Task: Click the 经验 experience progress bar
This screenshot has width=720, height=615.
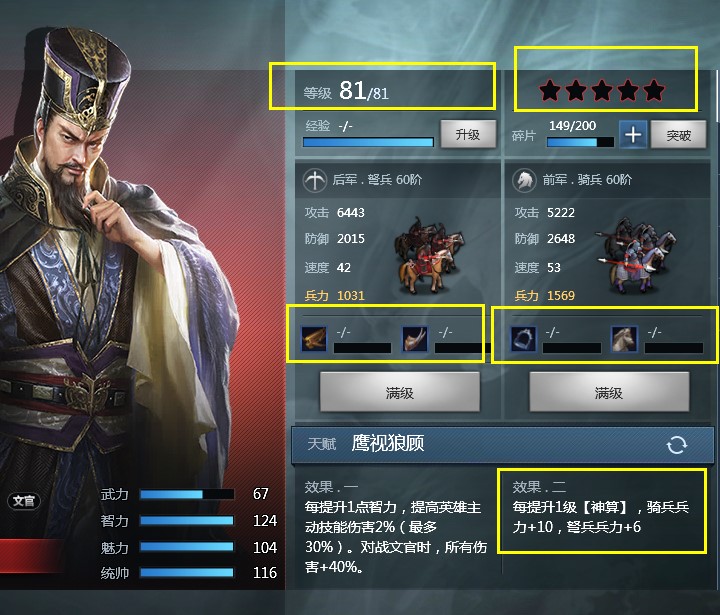Action: tap(368, 142)
